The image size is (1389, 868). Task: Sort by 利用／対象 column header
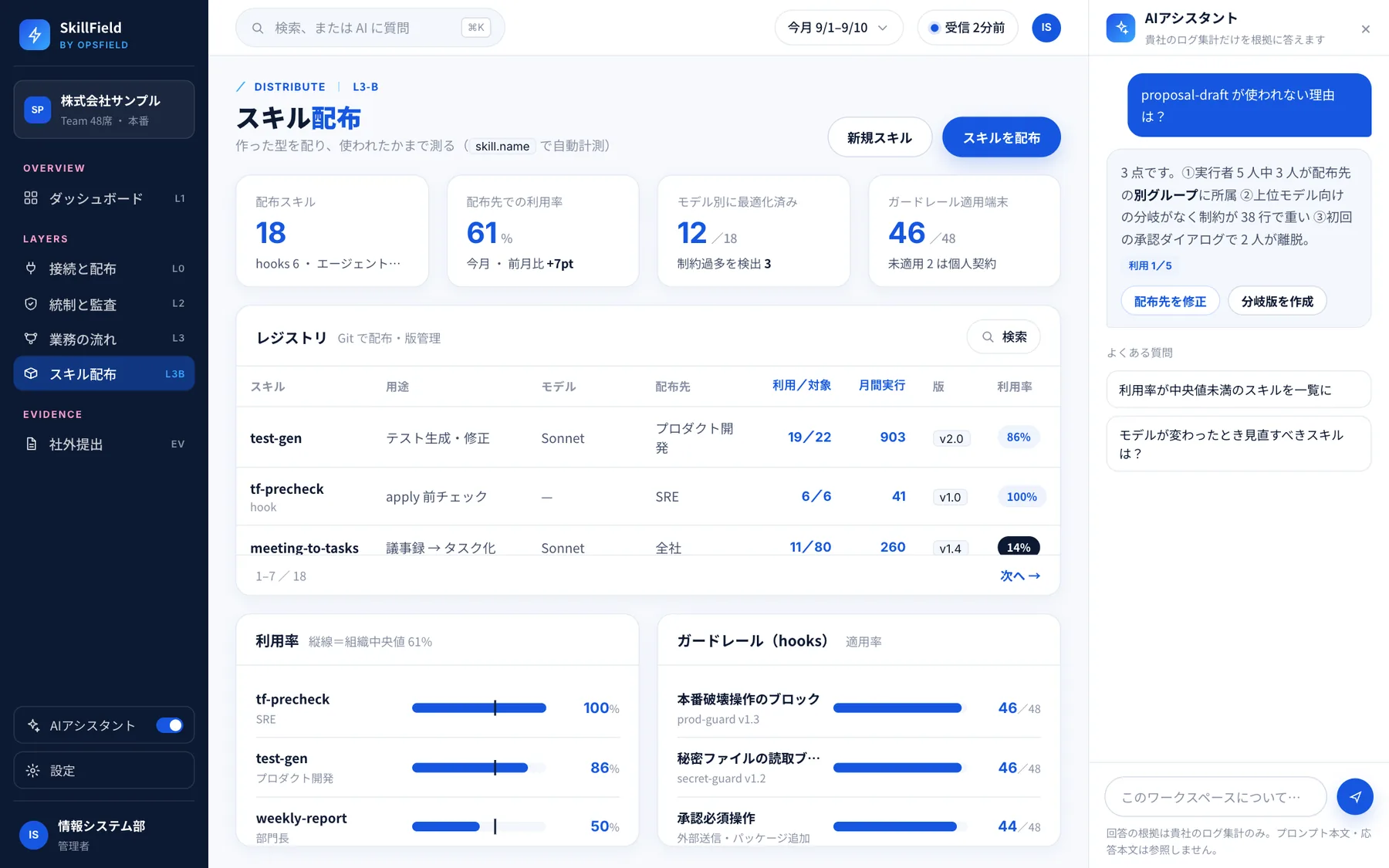click(x=802, y=385)
